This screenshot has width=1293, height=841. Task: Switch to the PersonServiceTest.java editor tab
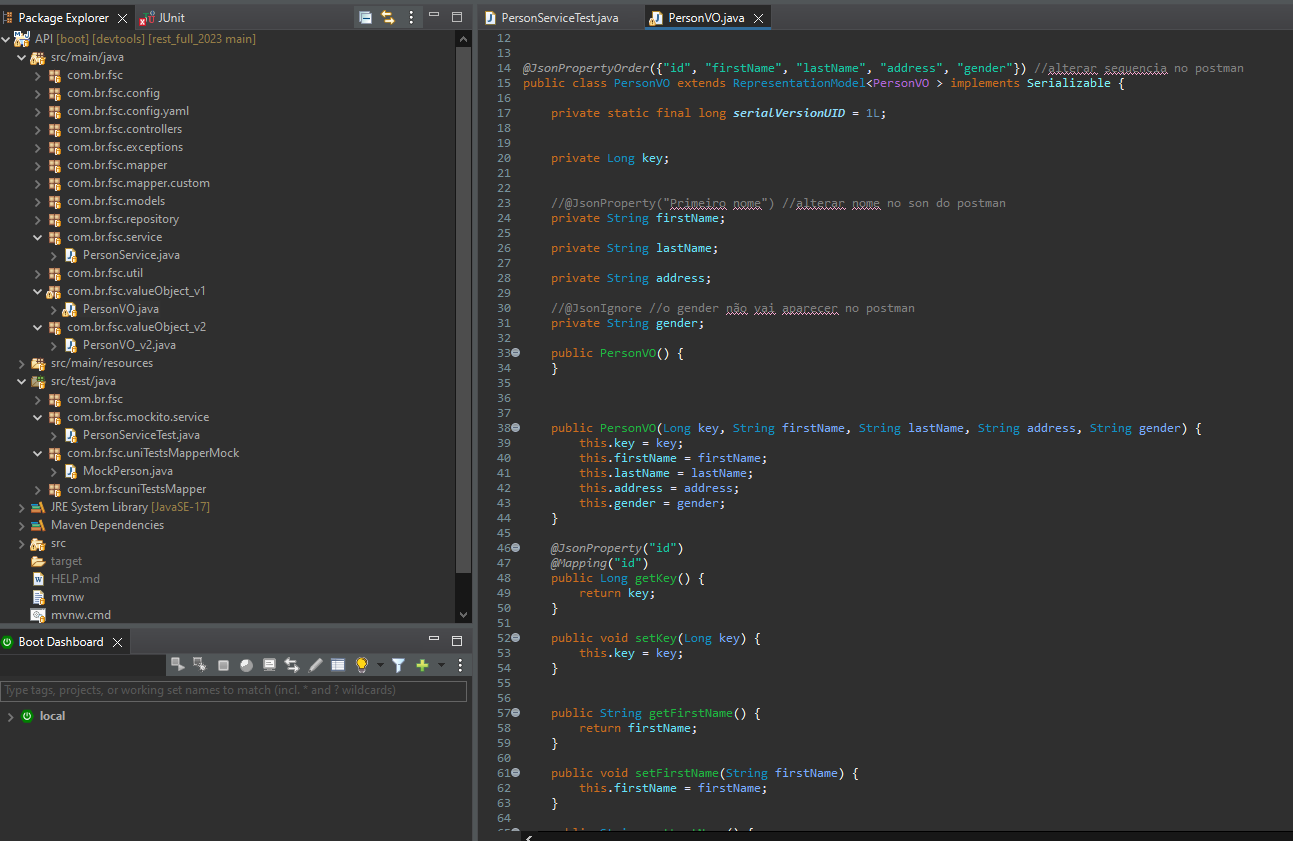click(558, 18)
